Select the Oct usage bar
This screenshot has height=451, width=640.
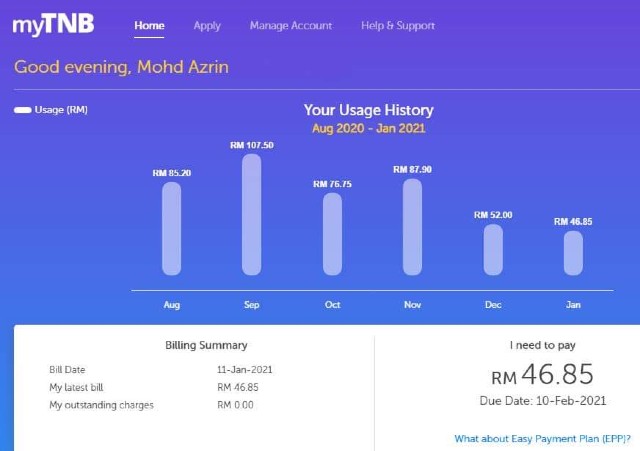pos(332,234)
